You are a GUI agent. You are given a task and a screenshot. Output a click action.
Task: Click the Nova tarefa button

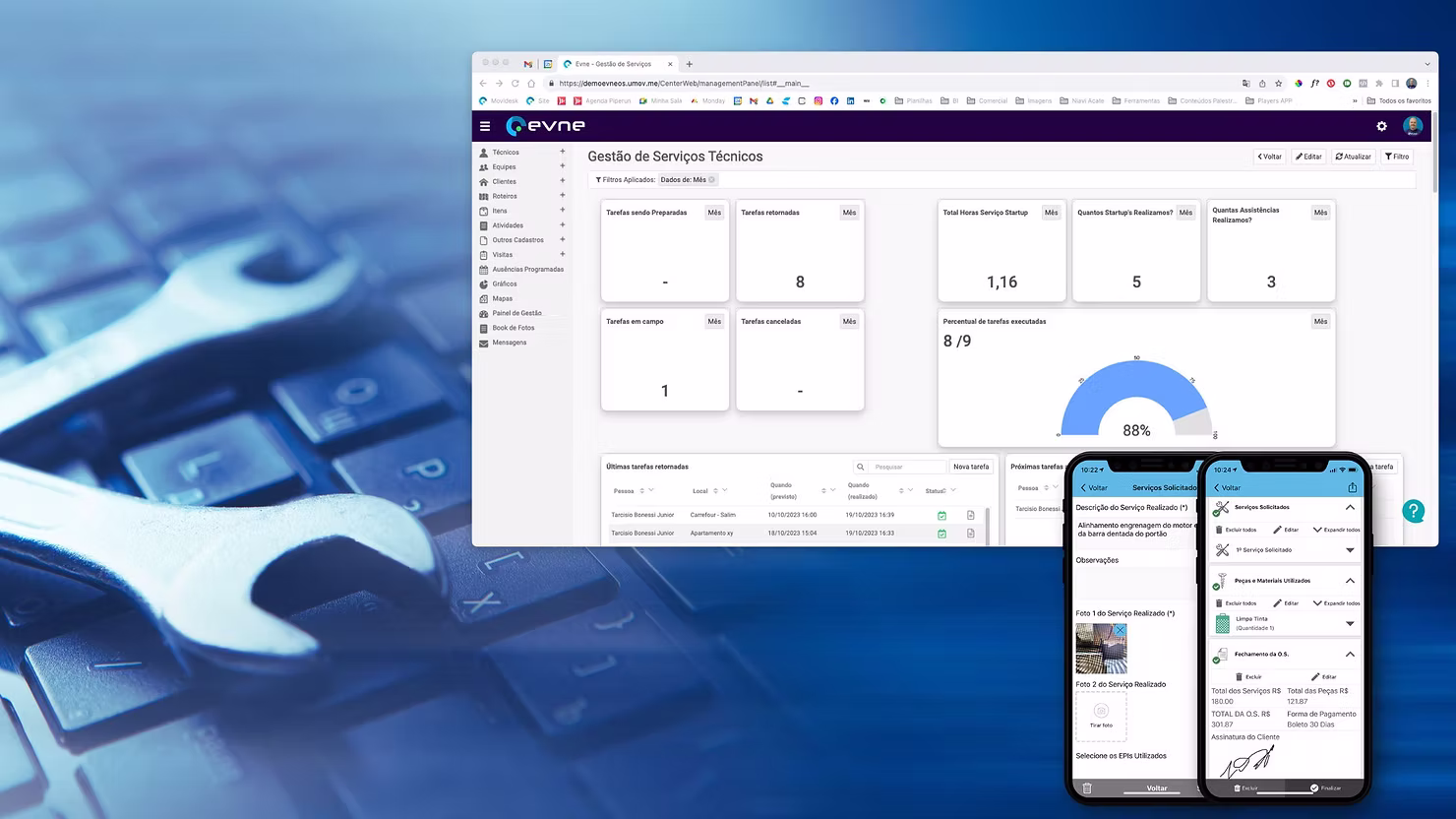tap(971, 467)
